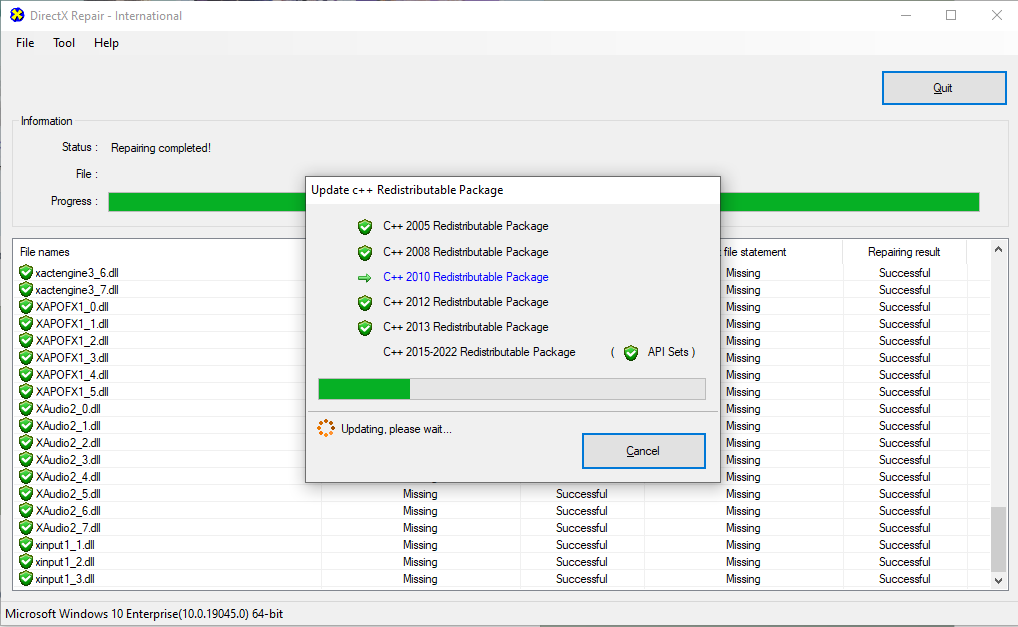Click the shield icon beside C++ 2013 package

pos(365,327)
